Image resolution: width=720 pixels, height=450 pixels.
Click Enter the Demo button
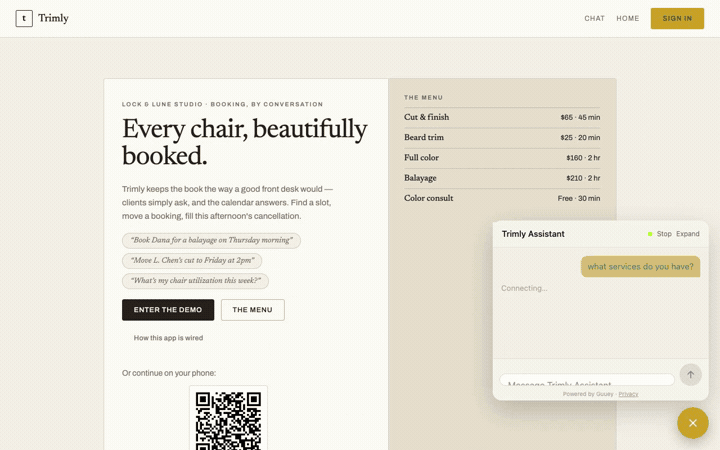click(x=168, y=310)
